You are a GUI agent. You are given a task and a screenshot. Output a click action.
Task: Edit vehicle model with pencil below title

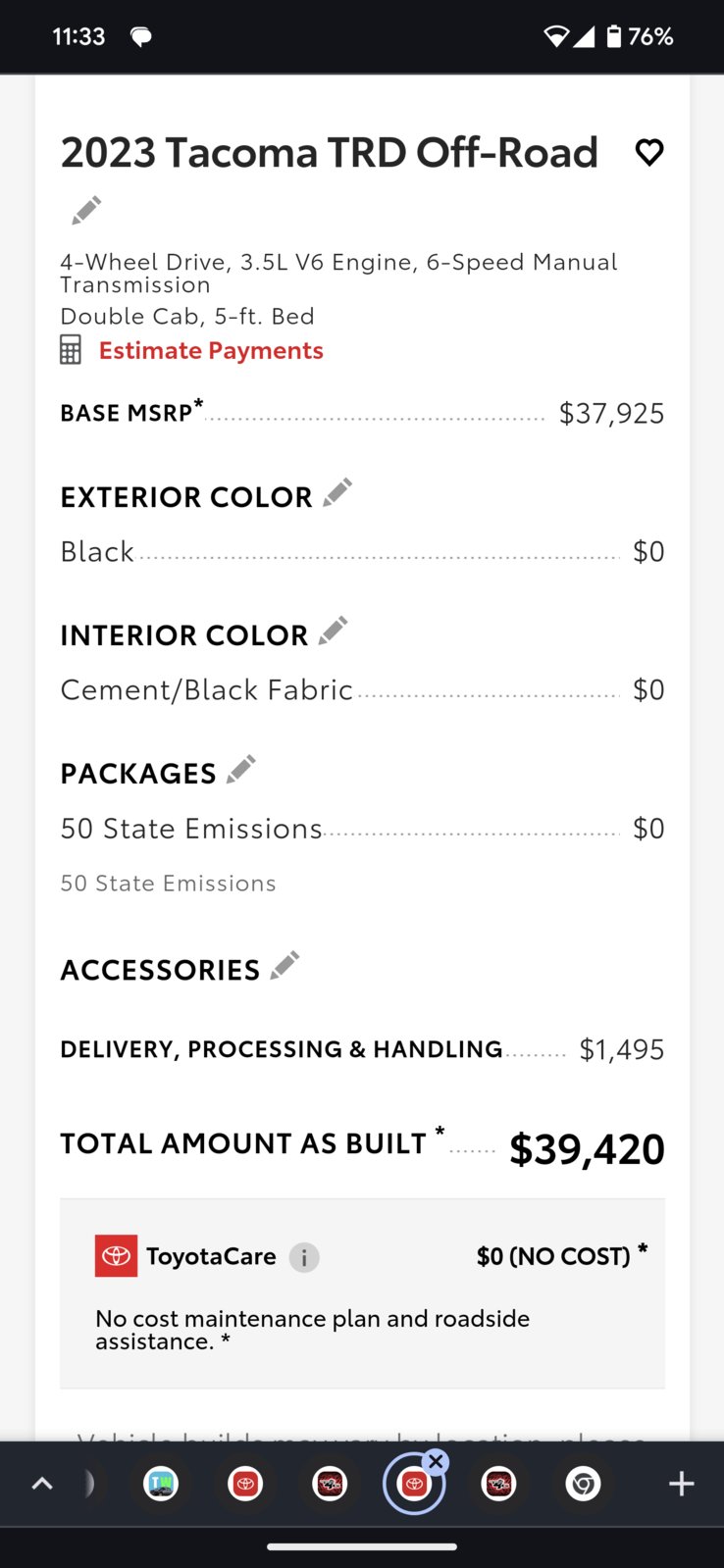pyautogui.click(x=86, y=210)
